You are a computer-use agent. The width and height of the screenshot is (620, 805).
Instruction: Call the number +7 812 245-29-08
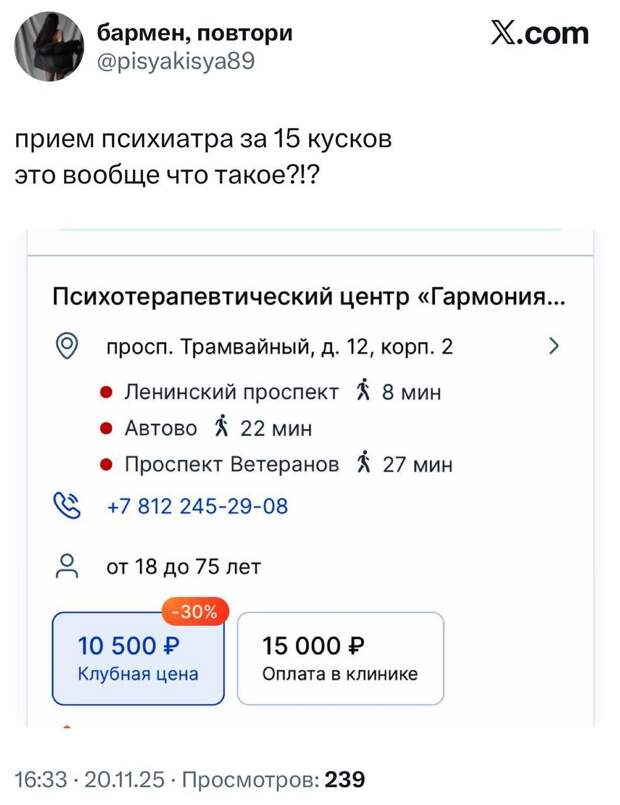(197, 506)
